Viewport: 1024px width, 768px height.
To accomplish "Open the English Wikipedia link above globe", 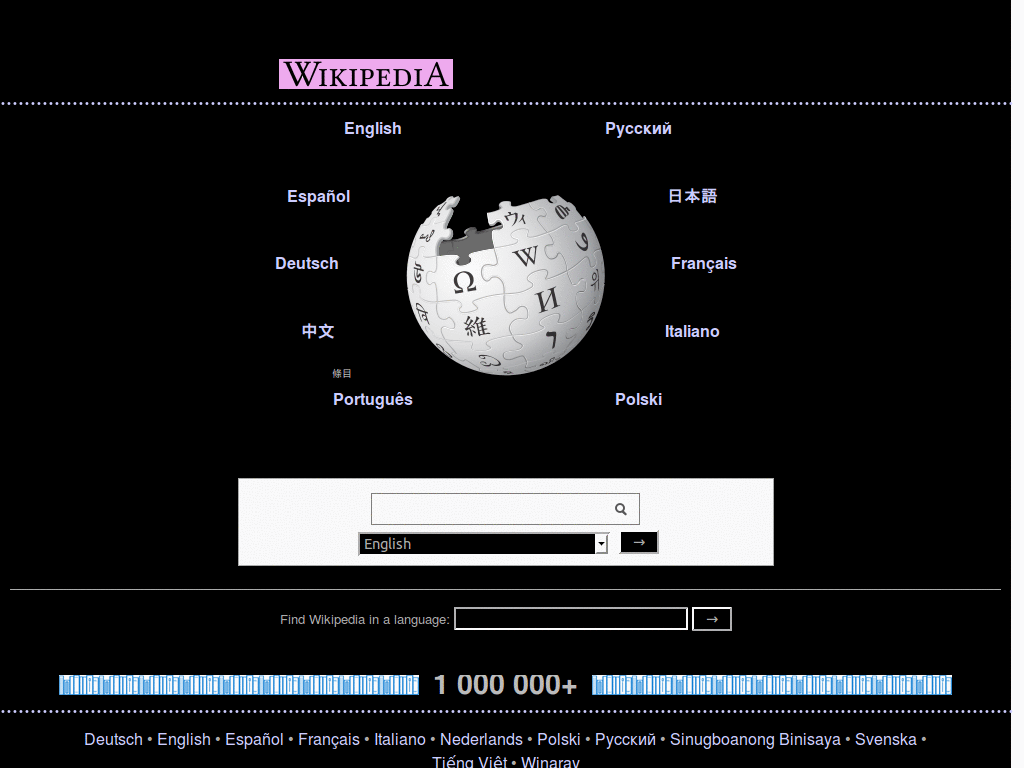I will [x=373, y=129].
